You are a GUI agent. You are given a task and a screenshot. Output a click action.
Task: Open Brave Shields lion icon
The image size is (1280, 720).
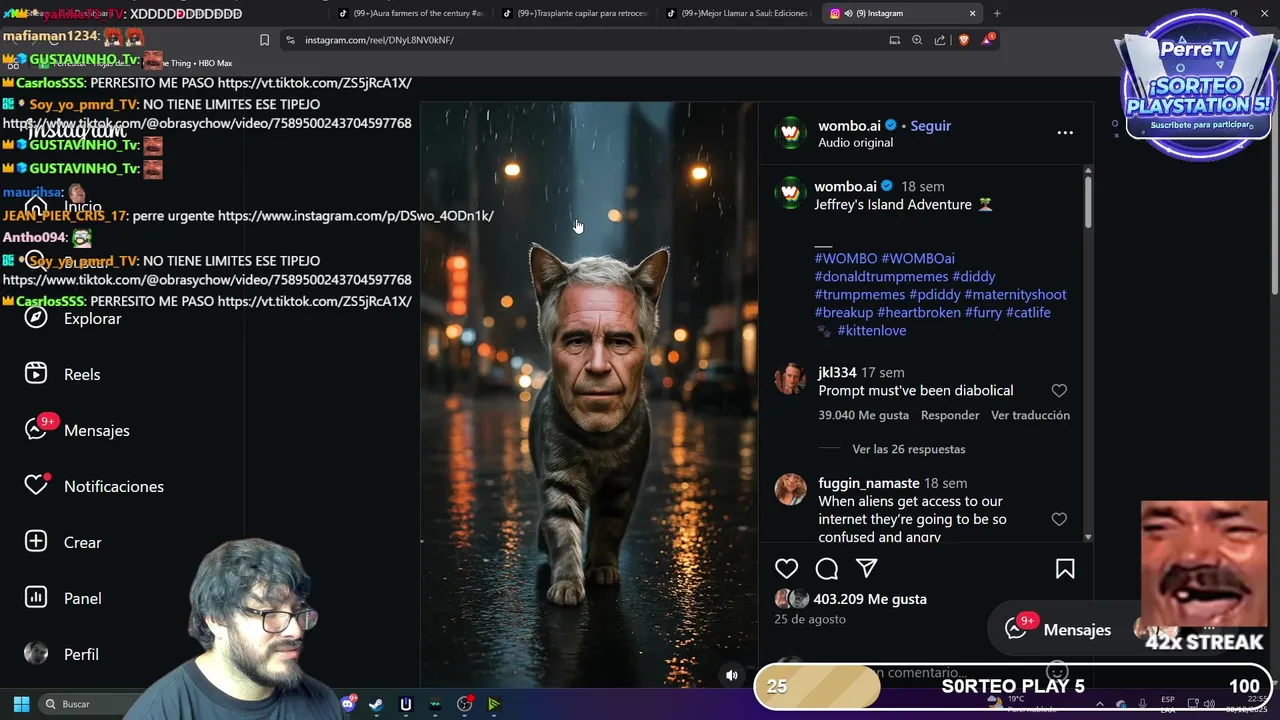pos(964,40)
